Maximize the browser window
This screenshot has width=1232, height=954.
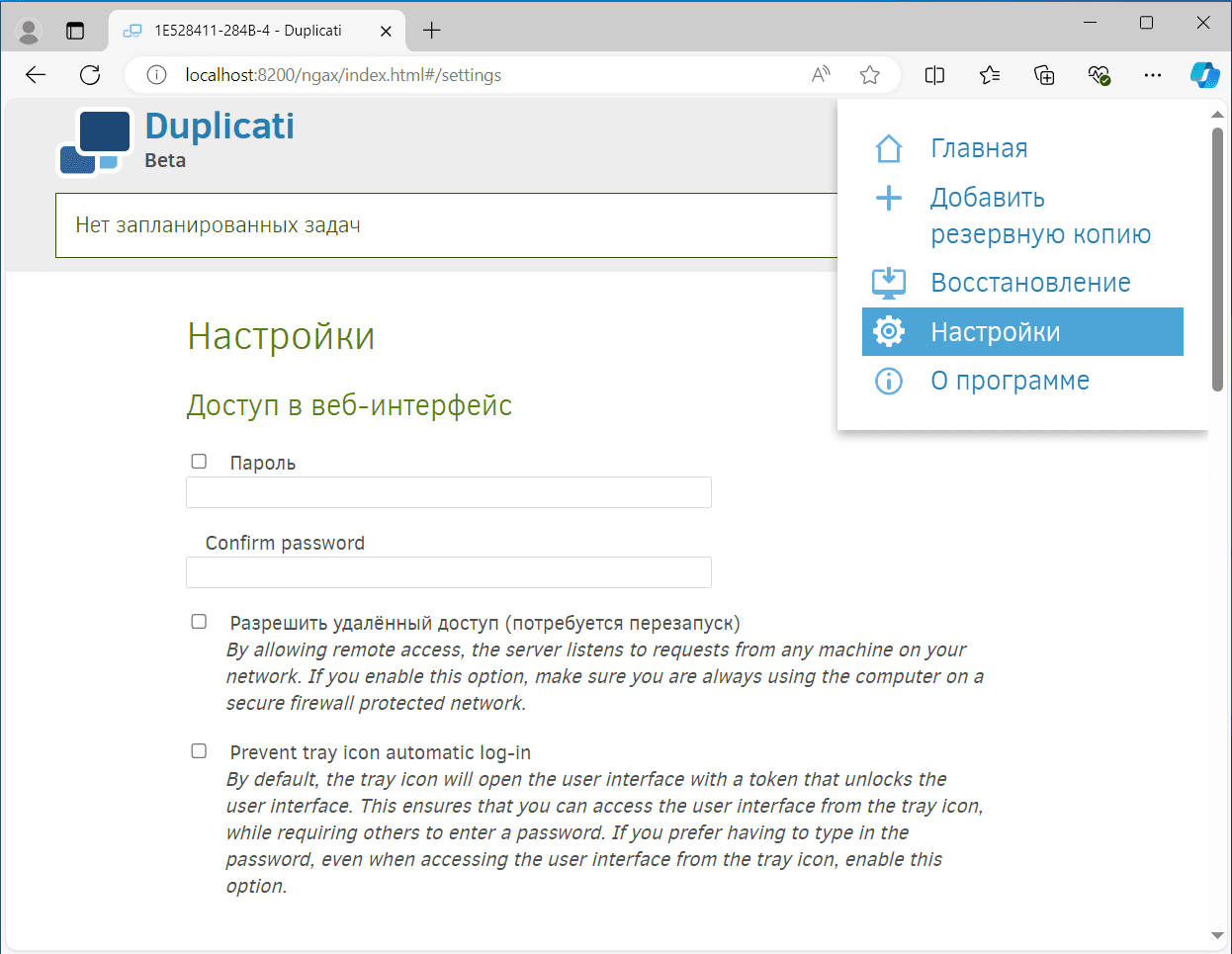[x=1147, y=23]
